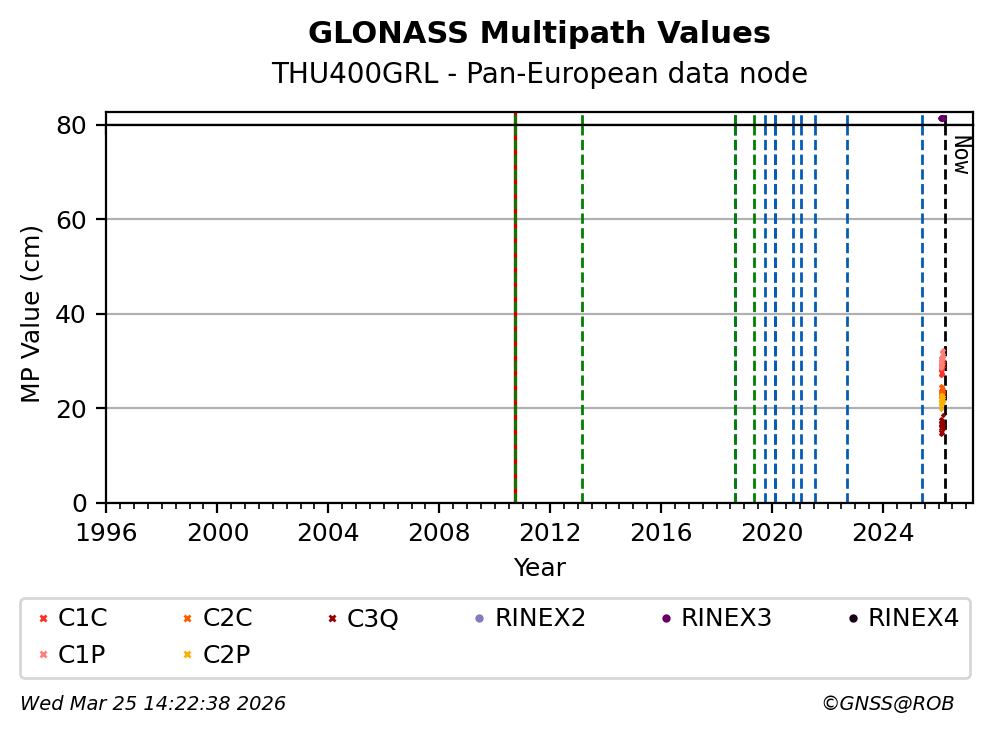This screenshot has width=993, height=734.
Task: Click the red-green vertical line near 2011
Action: (x=515, y=300)
